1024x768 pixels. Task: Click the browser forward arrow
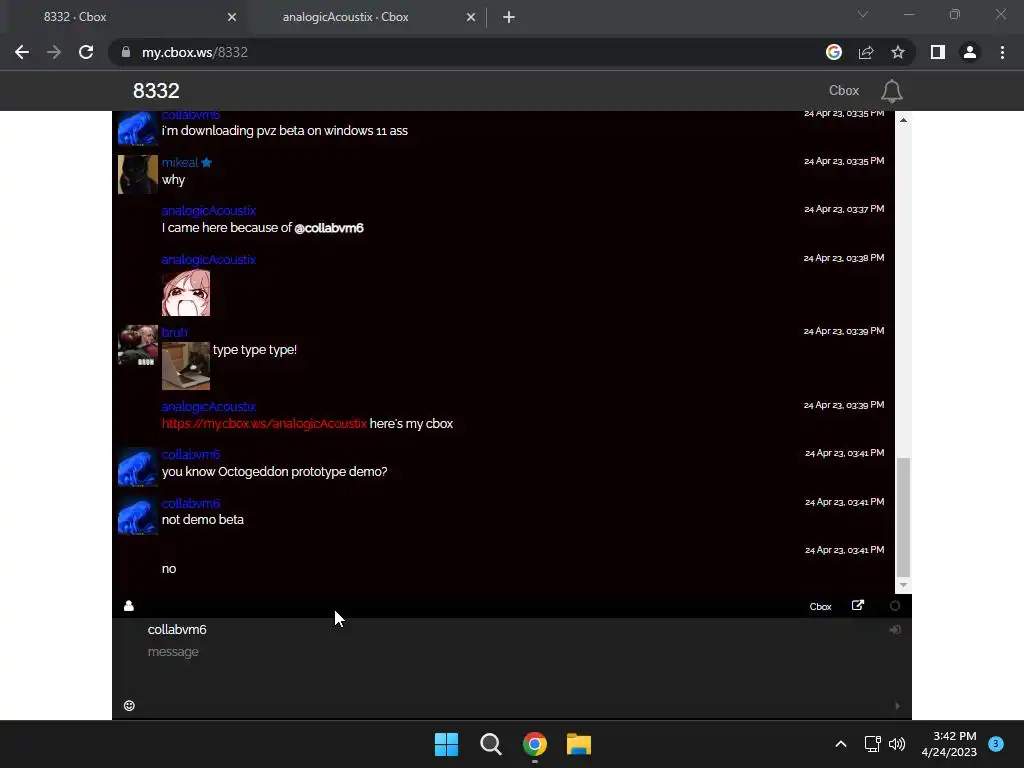[x=54, y=52]
